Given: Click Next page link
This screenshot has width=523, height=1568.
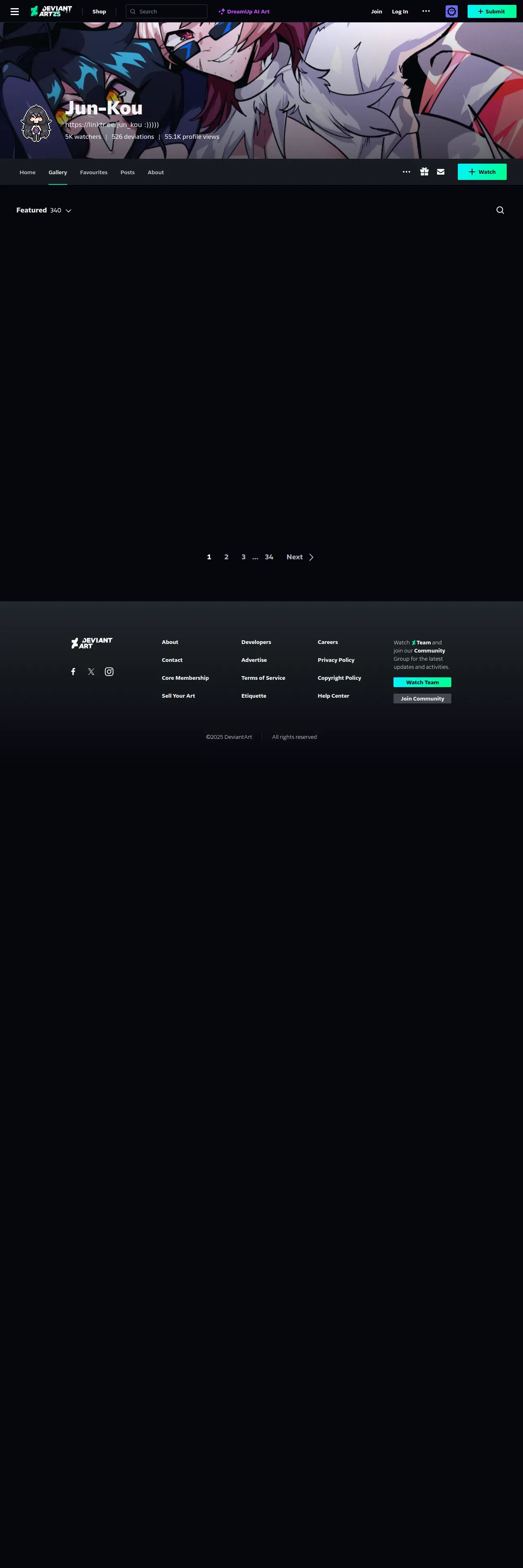Looking at the screenshot, I should 300,557.
